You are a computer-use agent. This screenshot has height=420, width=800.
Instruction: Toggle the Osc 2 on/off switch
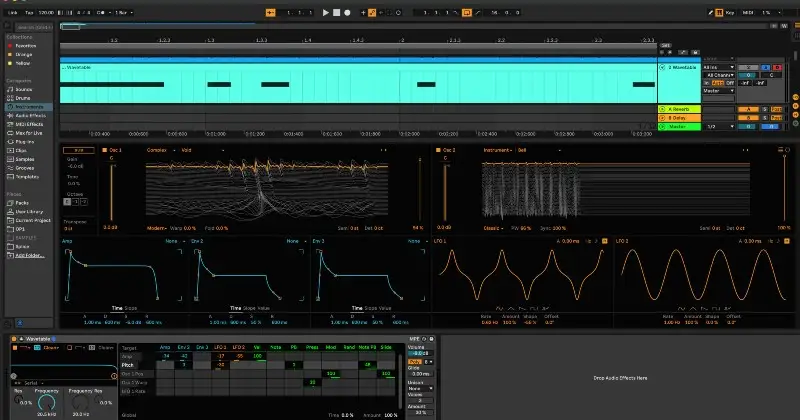(x=439, y=150)
